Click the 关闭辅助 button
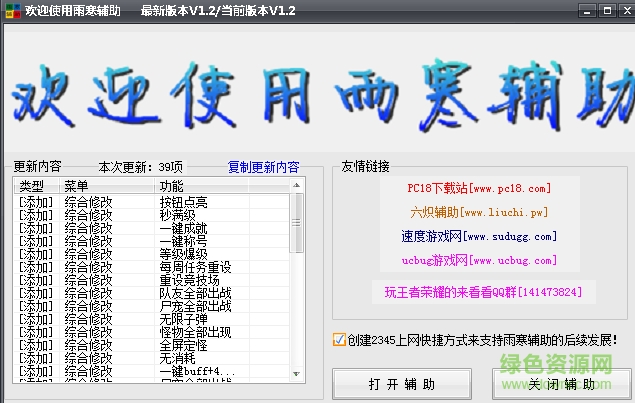This screenshot has height=403, width=635. tap(561, 384)
